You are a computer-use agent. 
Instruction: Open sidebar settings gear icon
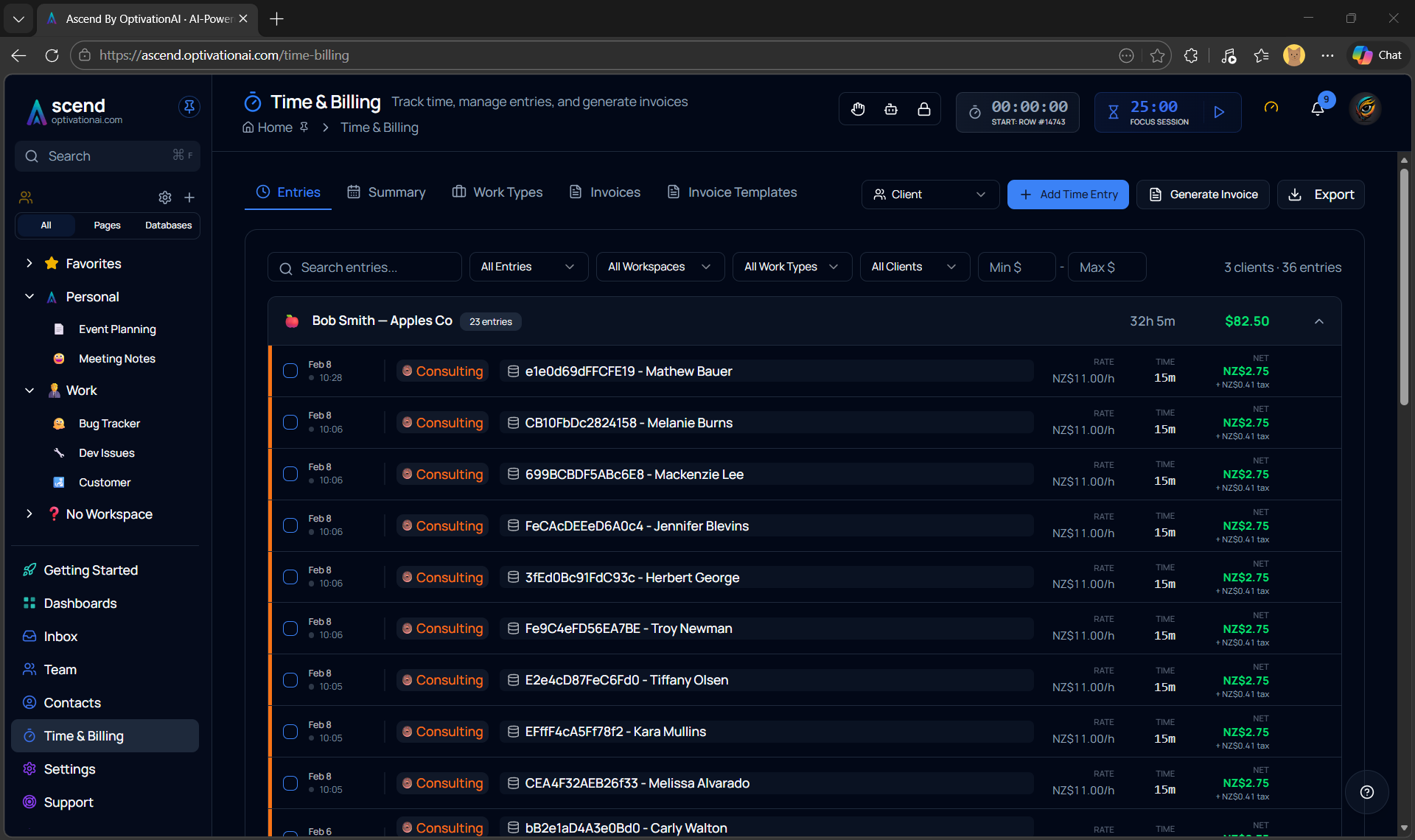coord(165,197)
